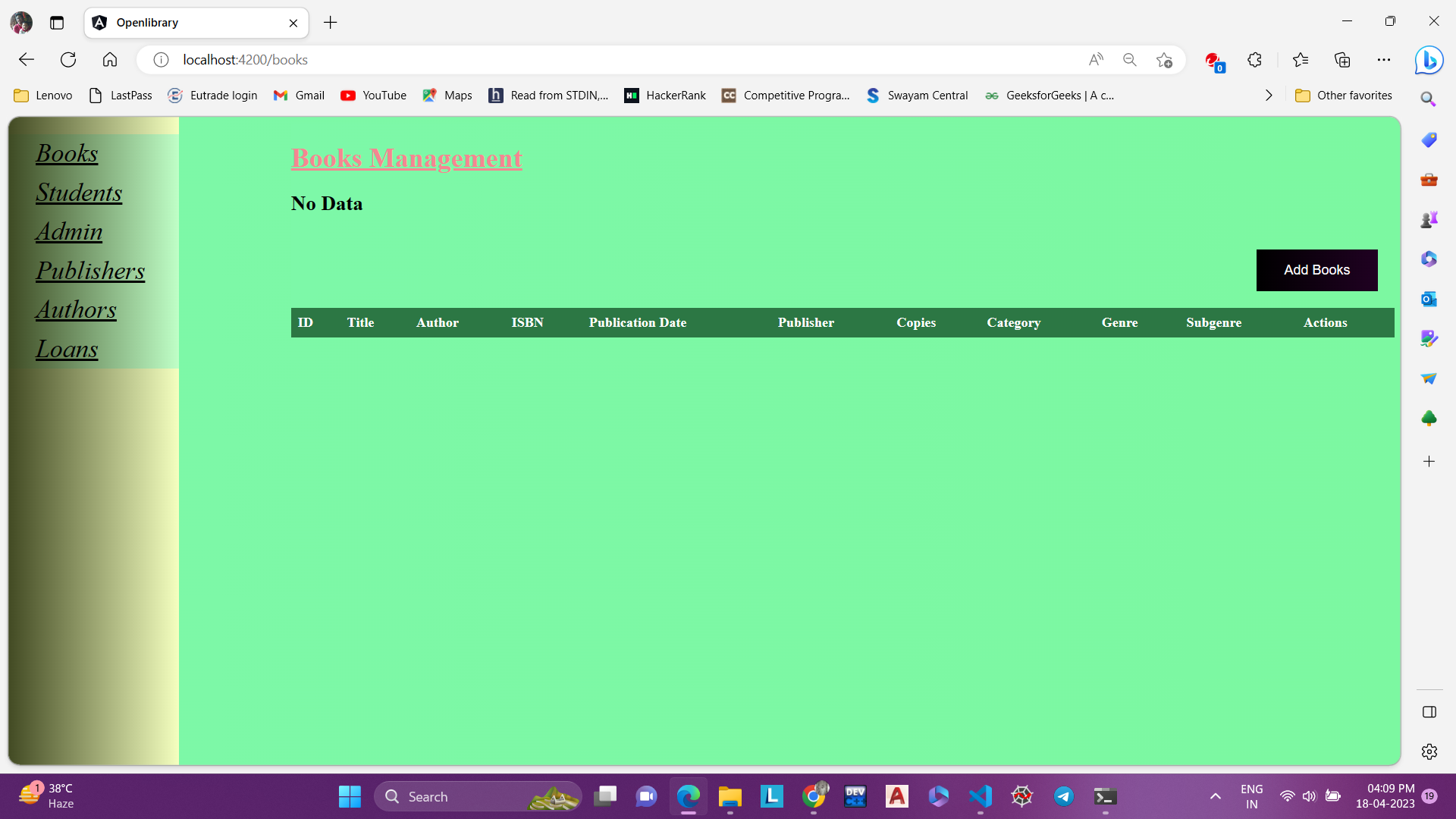Open the Bing Copilot sidebar icon
Screen dimensions: 1456x819
[1429, 60]
